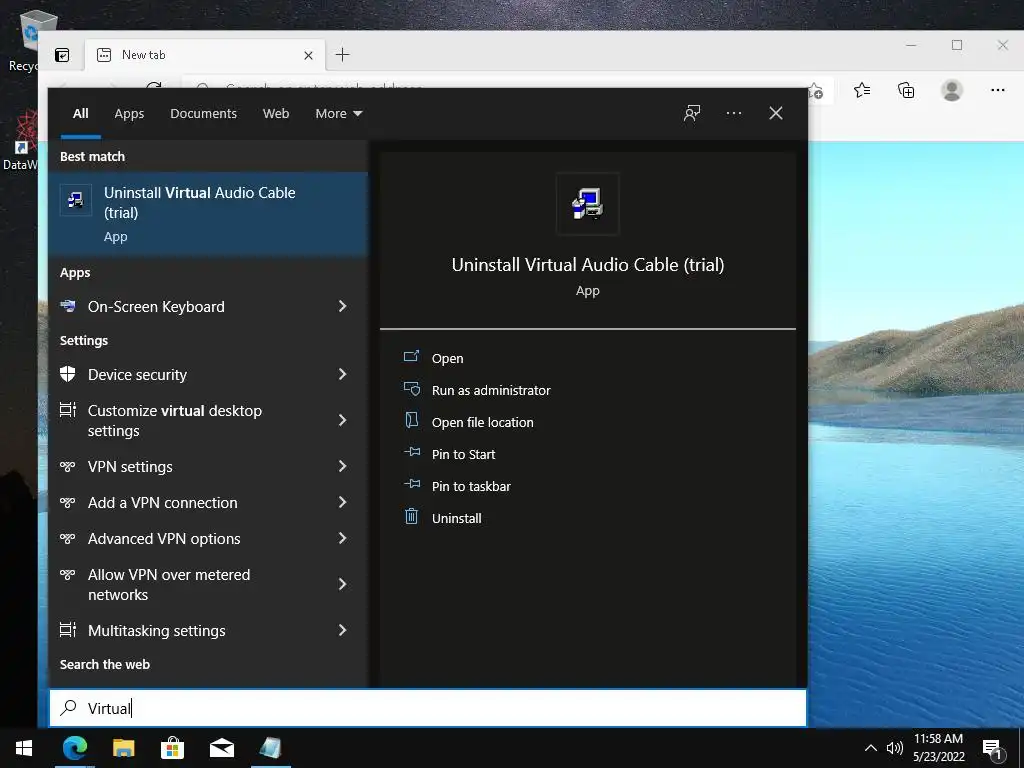Image resolution: width=1024 pixels, height=768 pixels.
Task: Expand the VPN settings arrow
Action: [342, 466]
